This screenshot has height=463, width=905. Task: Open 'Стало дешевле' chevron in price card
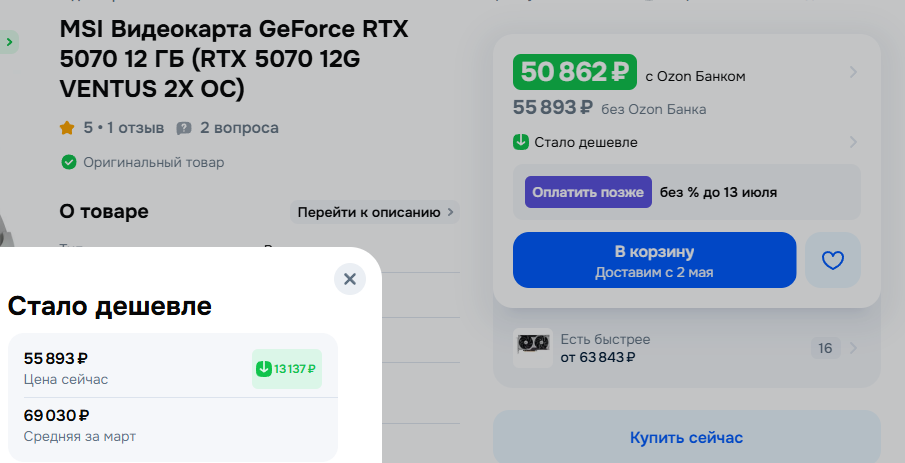tap(853, 142)
